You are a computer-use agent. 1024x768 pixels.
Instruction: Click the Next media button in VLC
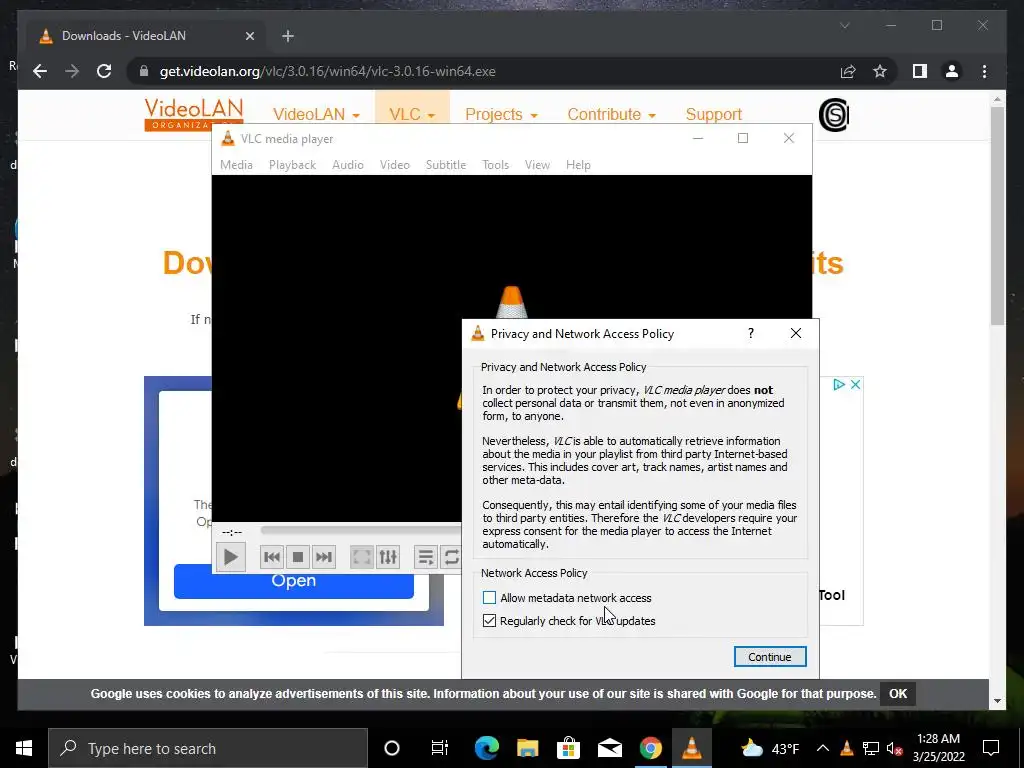pos(324,557)
